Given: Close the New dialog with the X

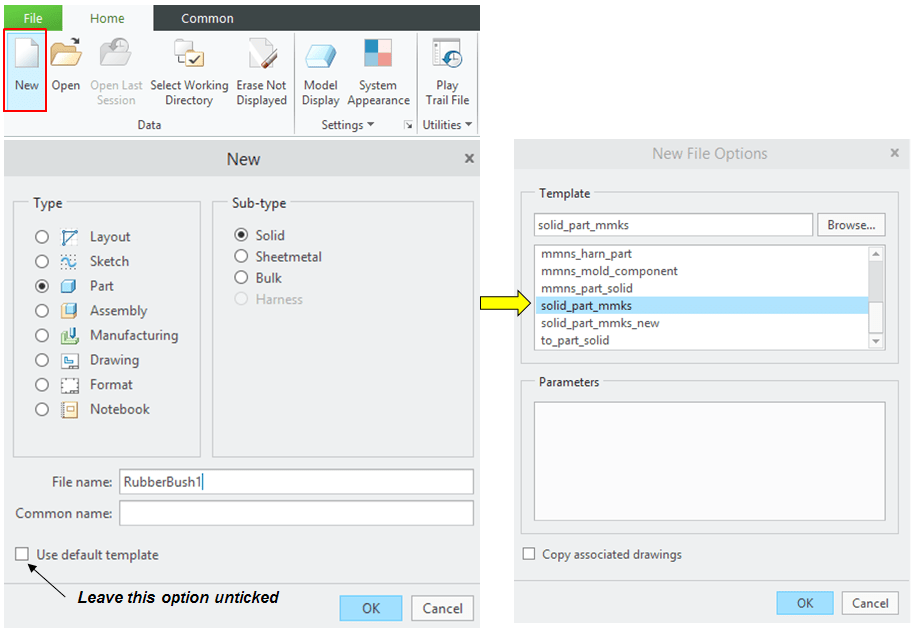Looking at the screenshot, I should pyautogui.click(x=469, y=159).
